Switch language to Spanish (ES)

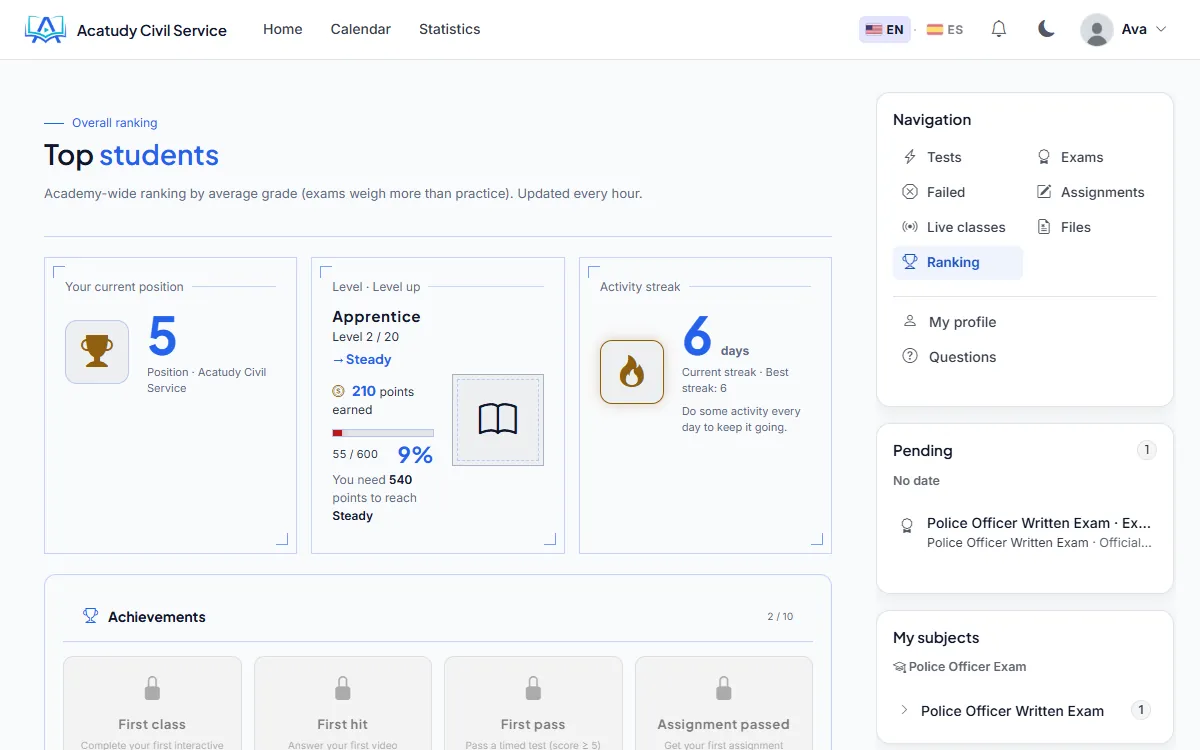pyautogui.click(x=945, y=30)
